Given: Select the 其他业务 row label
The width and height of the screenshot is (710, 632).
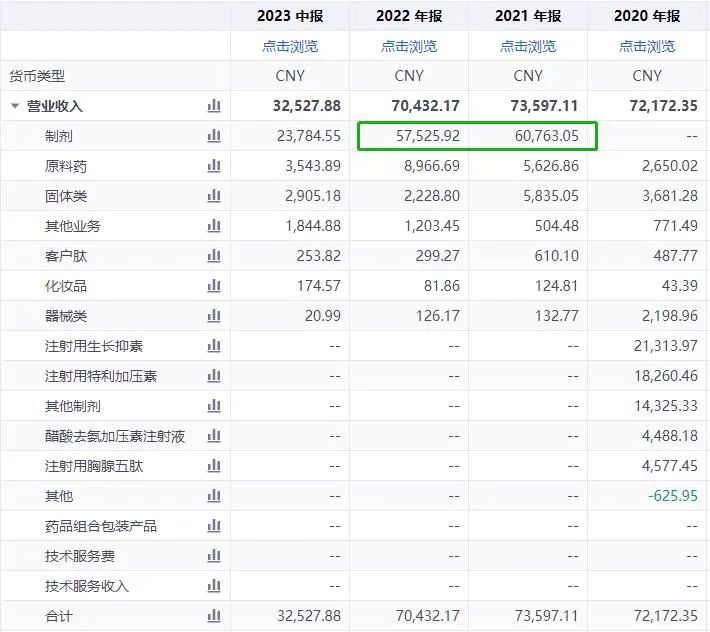Looking at the screenshot, I should 73,226.
